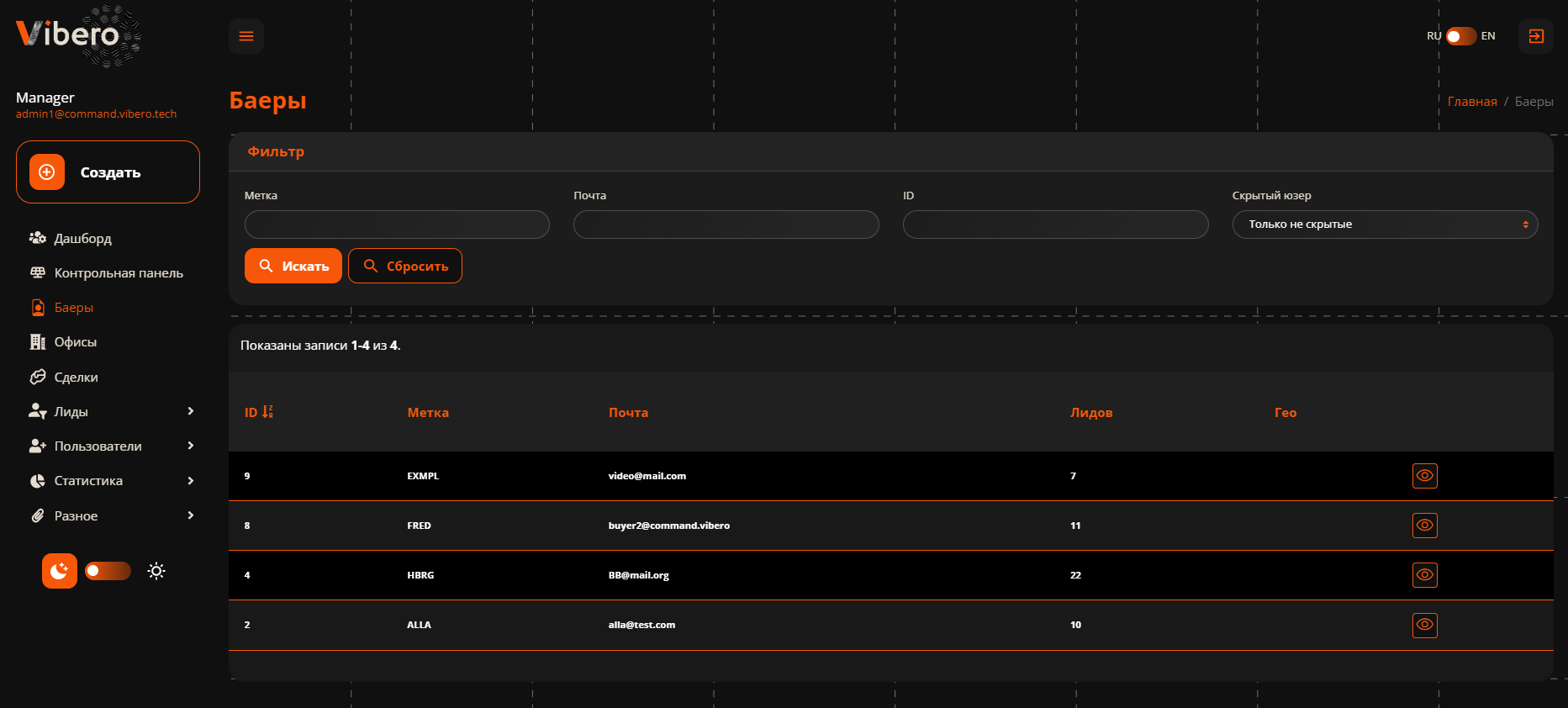The height and width of the screenshot is (708, 1568).
Task: Click the ID filter input field
Action: 1056,225
